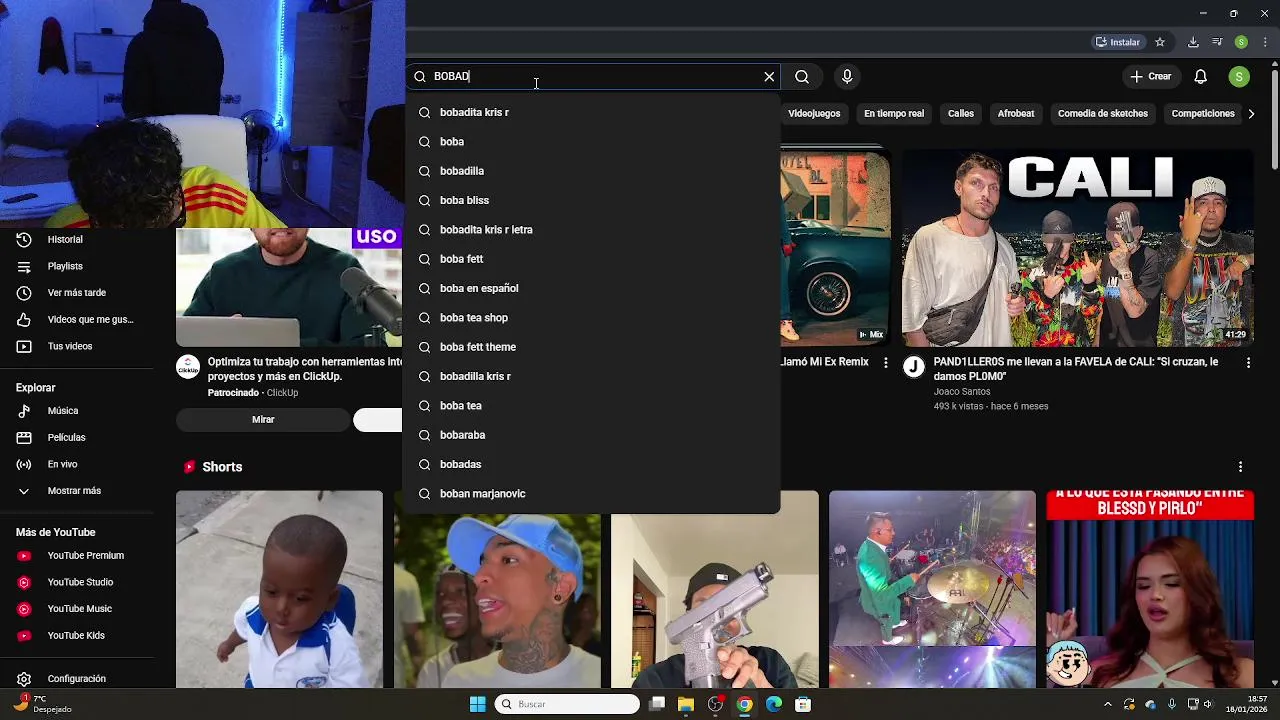This screenshot has width=1280, height=720.
Task: Open the Joaco Santos channel avatar
Action: click(x=914, y=367)
